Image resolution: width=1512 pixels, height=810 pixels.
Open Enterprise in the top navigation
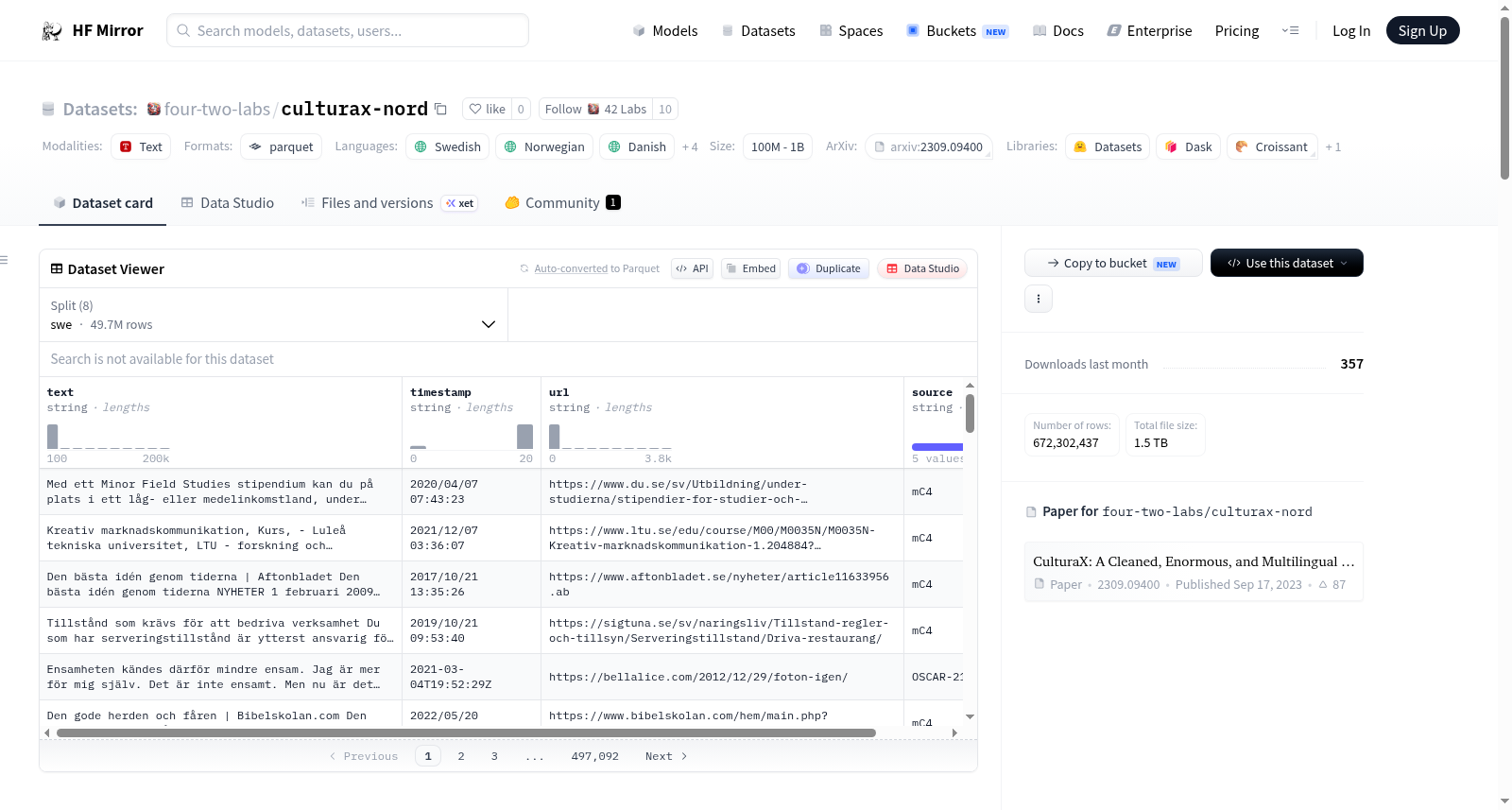[1150, 31]
